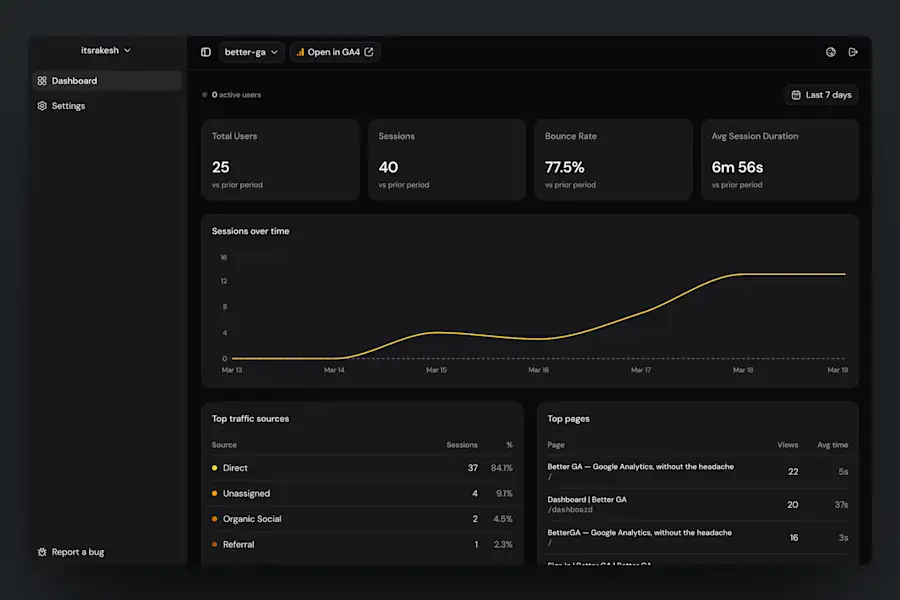Click the yellow dot beside Direct
Viewport: 900px width, 600px height.
pos(215,469)
